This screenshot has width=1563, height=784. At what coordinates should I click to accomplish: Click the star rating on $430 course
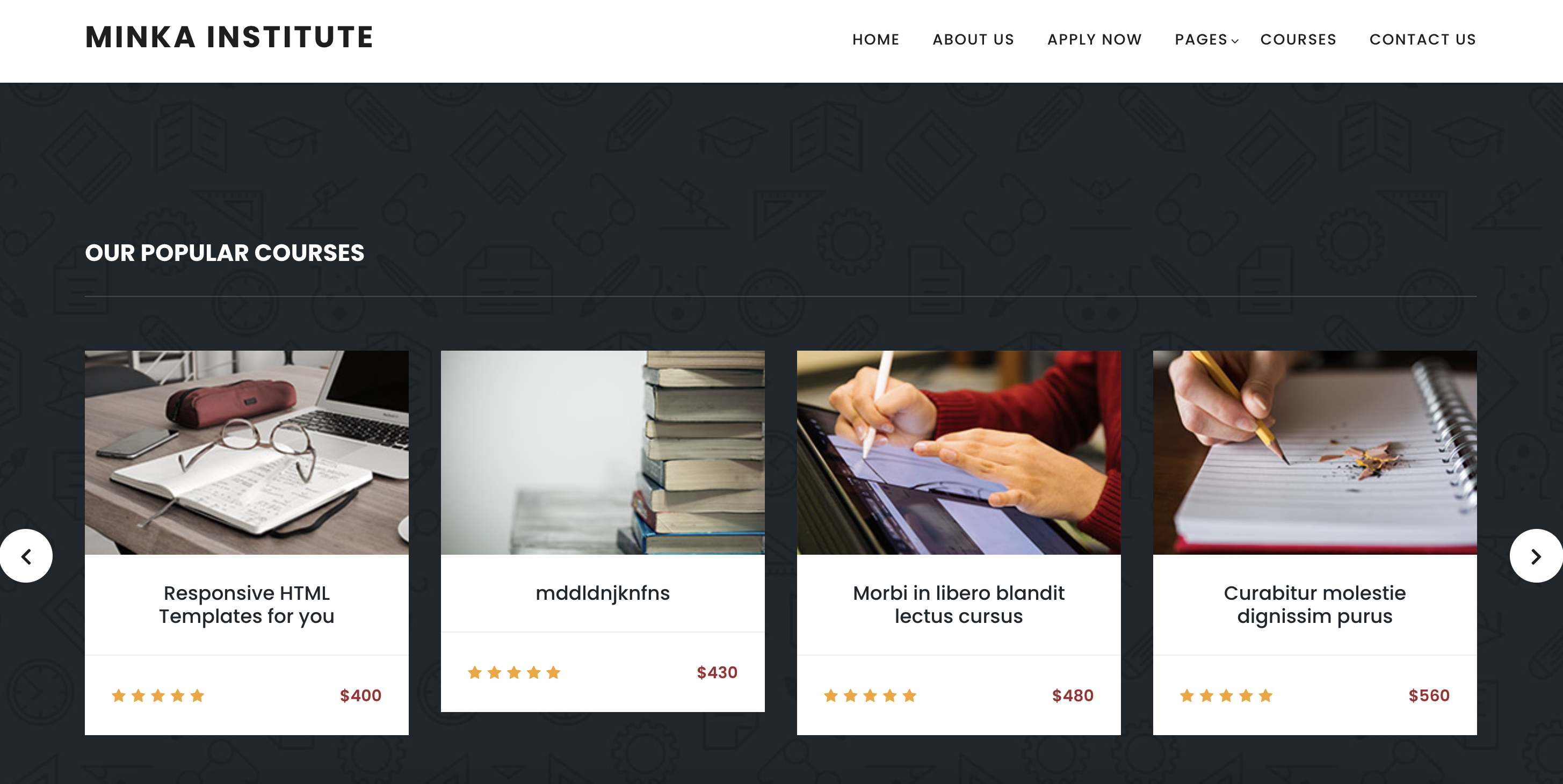[514, 672]
